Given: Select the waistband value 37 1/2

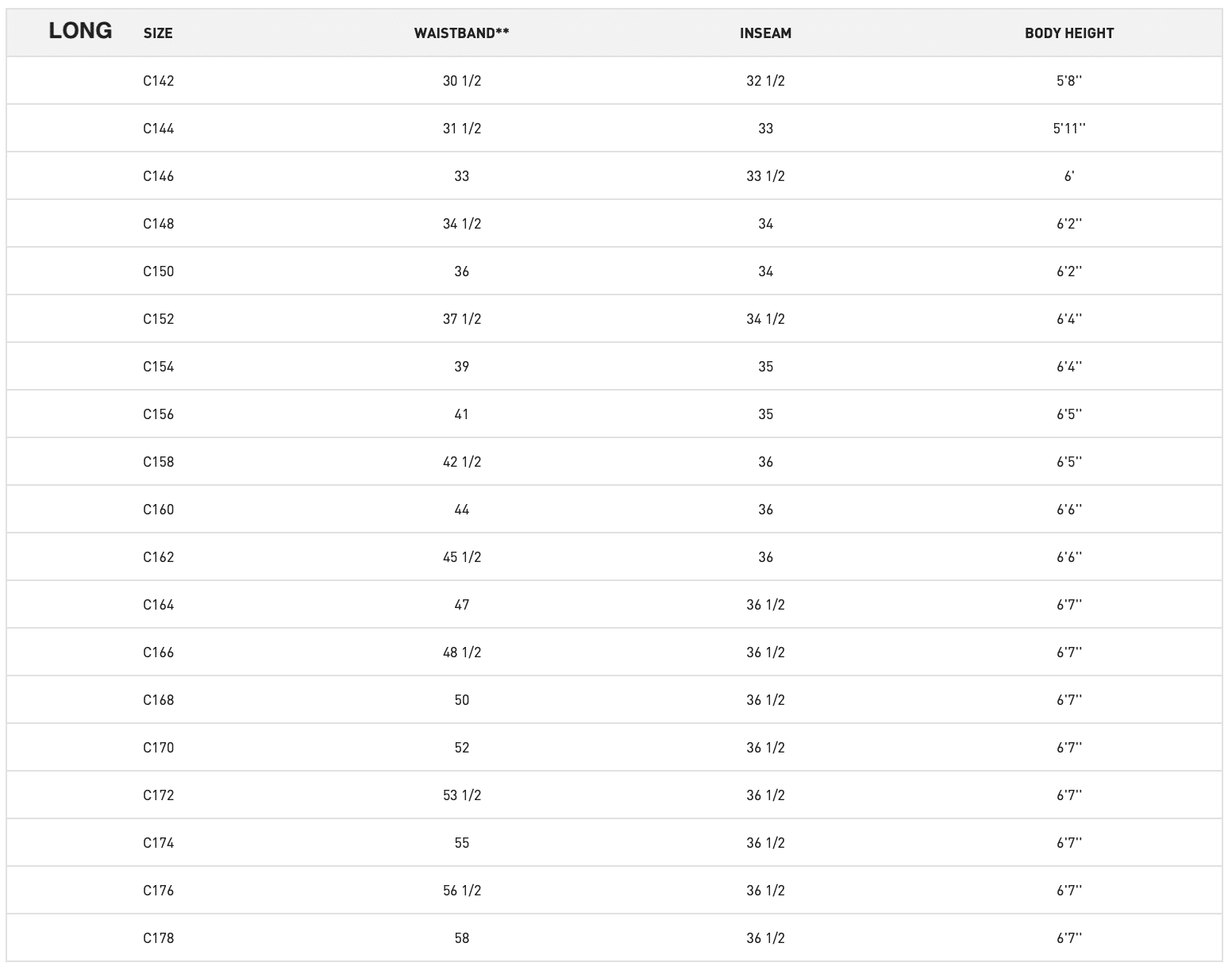Looking at the screenshot, I should (461, 319).
